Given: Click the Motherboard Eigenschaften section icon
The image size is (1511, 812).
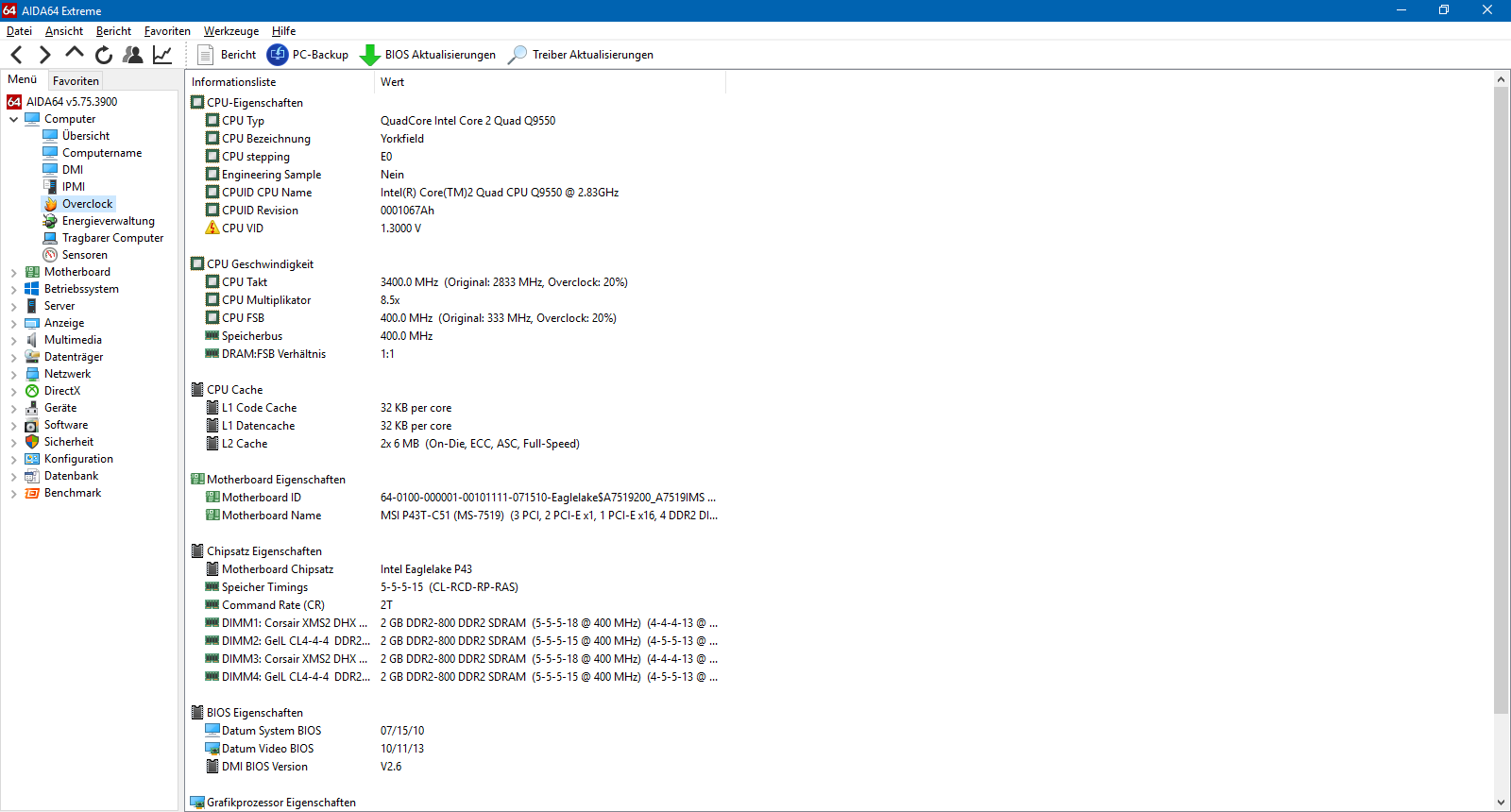Looking at the screenshot, I should pyautogui.click(x=197, y=480).
